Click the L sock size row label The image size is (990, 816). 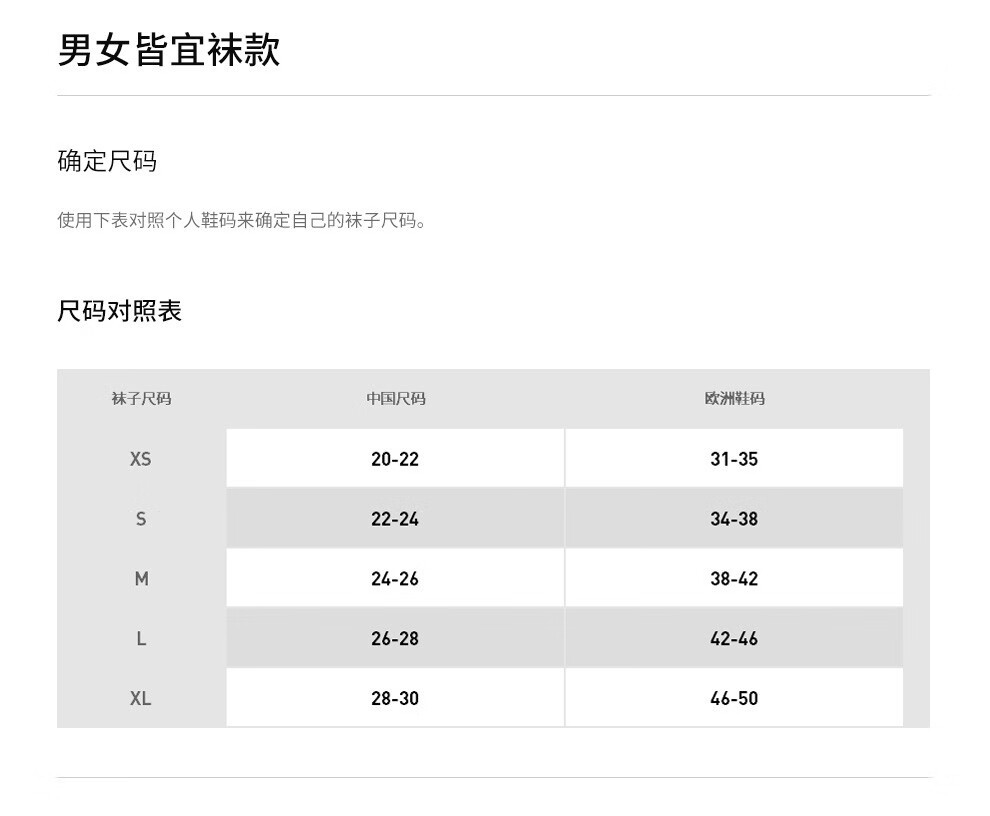141,639
